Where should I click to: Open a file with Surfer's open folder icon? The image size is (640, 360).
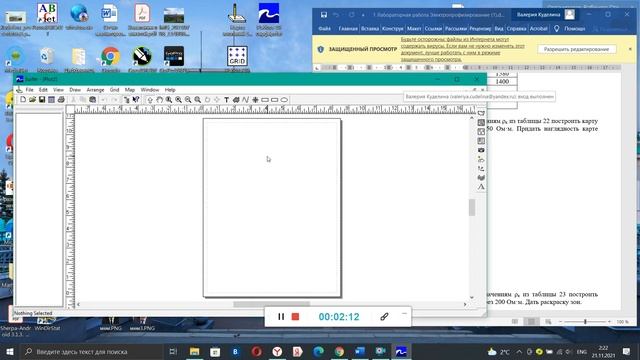(x=32, y=100)
